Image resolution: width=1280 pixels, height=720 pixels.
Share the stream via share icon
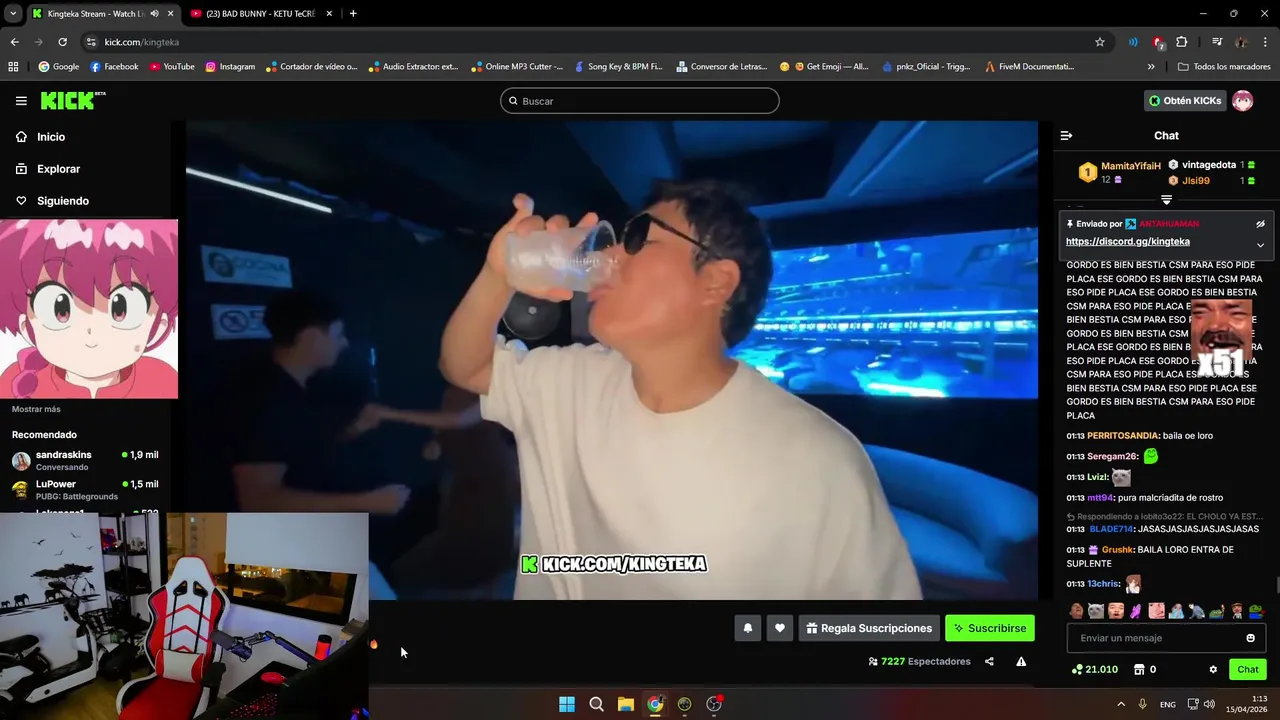989,661
